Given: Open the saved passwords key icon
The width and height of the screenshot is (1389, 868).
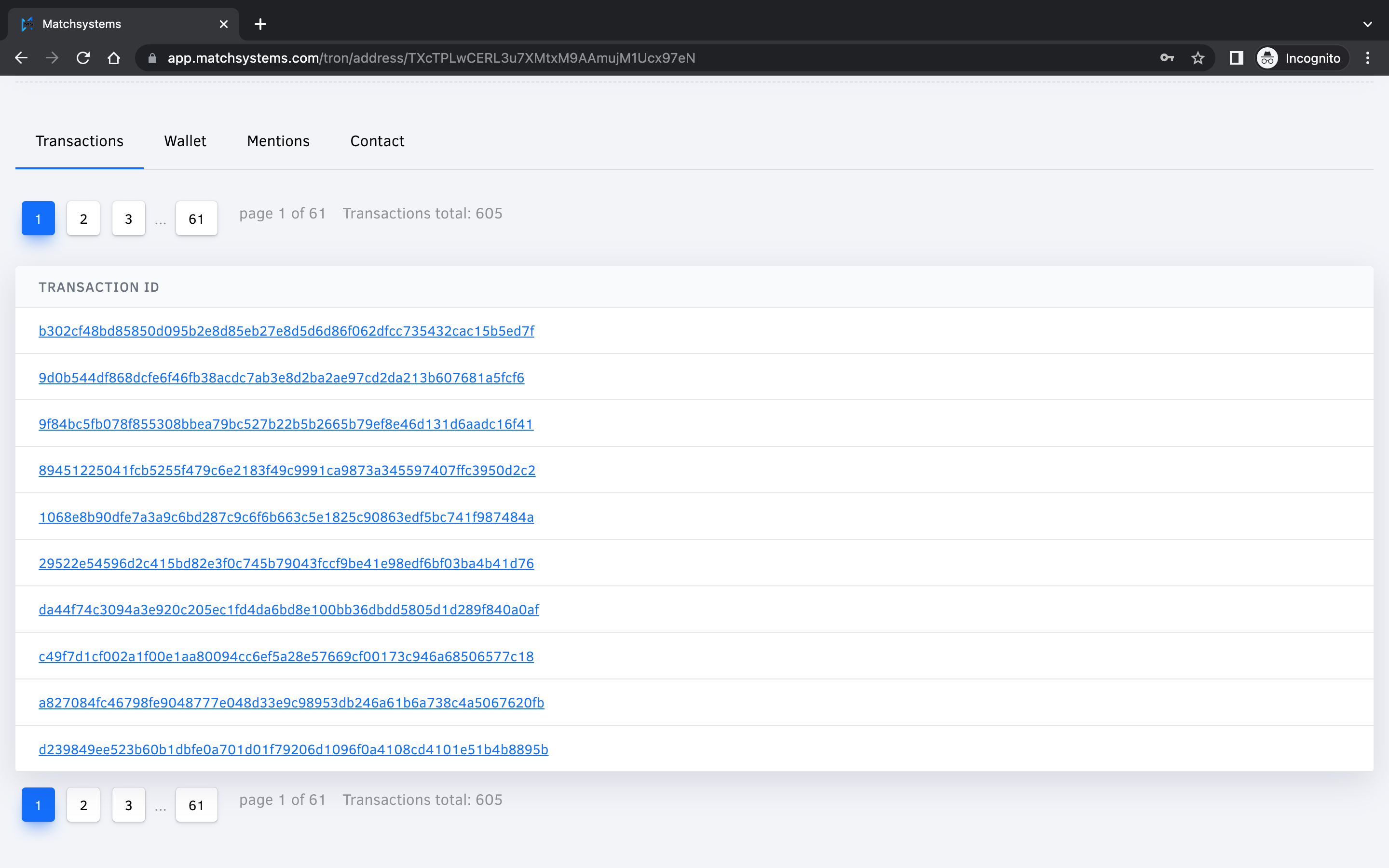Looking at the screenshot, I should tap(1166, 58).
